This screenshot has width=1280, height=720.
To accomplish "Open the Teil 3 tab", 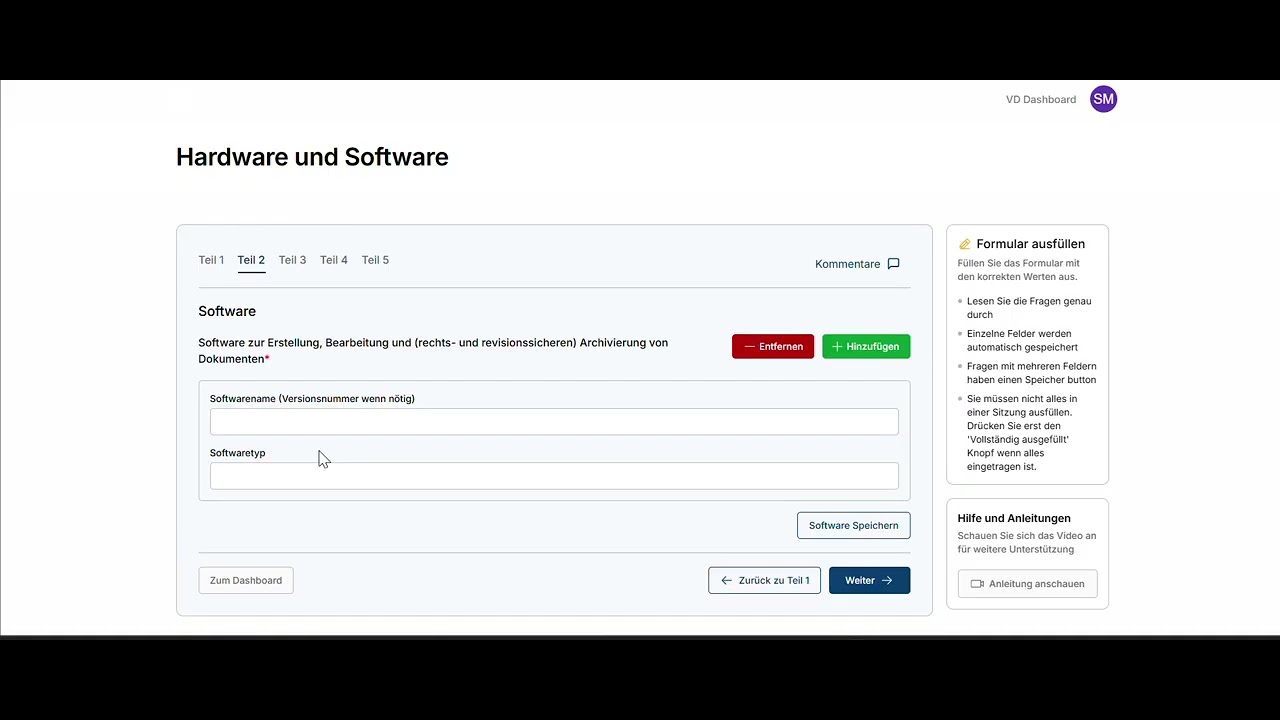I will click(292, 260).
